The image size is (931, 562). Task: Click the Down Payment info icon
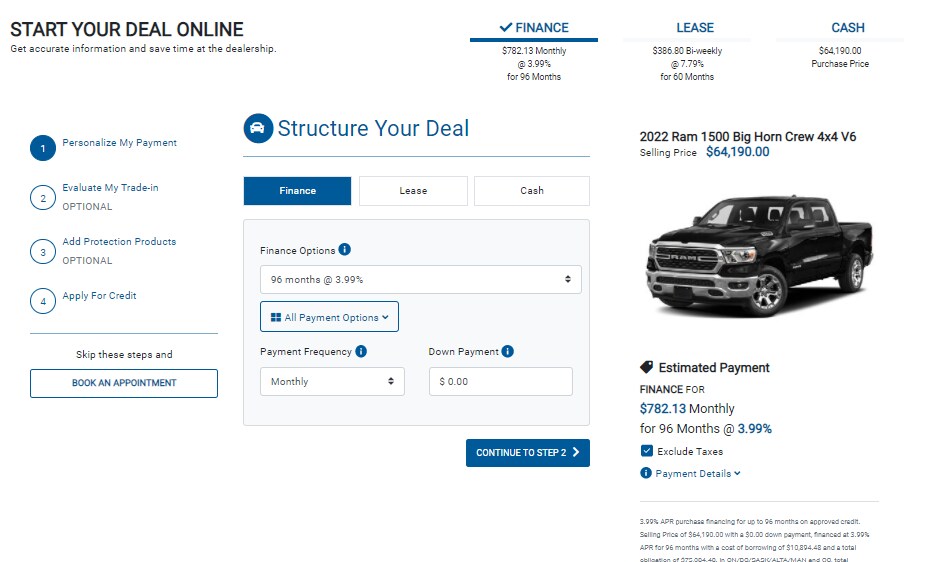tap(508, 351)
